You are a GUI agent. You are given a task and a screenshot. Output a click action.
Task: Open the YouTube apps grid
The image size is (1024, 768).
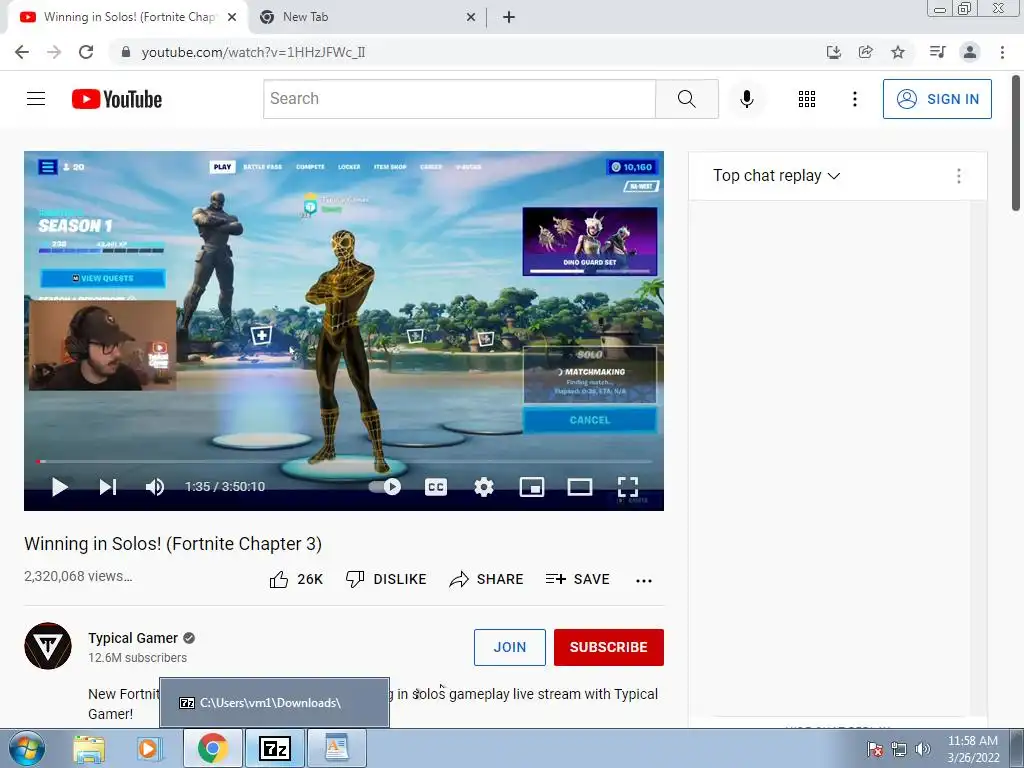[x=807, y=99]
